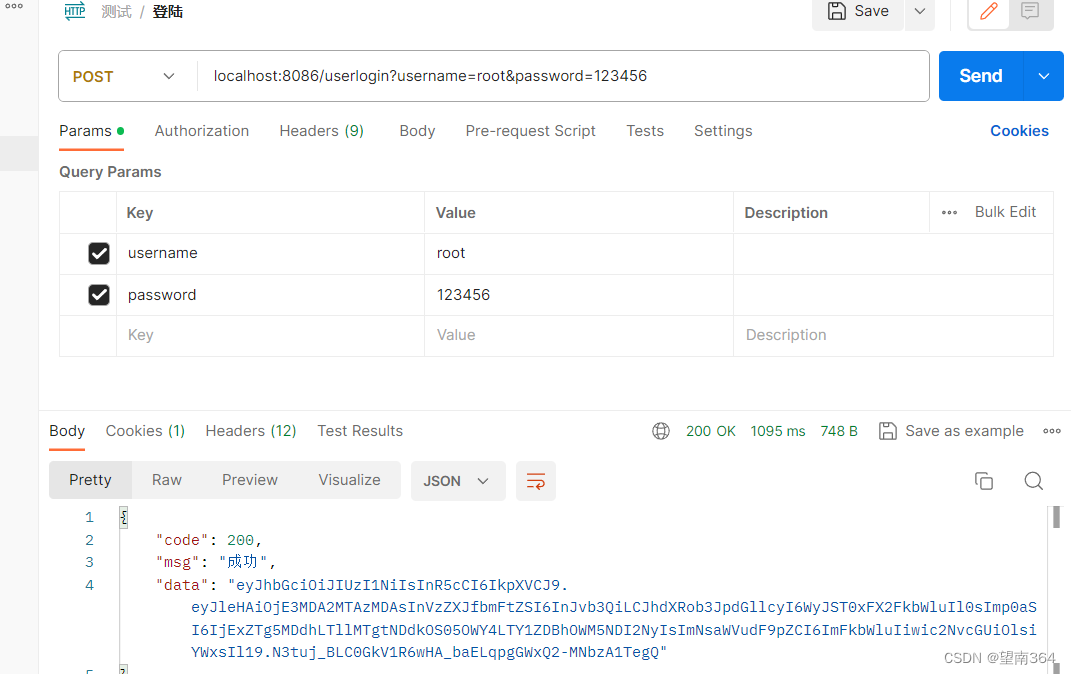Switch to edit mode with pencil icon
The height and width of the screenshot is (674, 1071).
988,12
